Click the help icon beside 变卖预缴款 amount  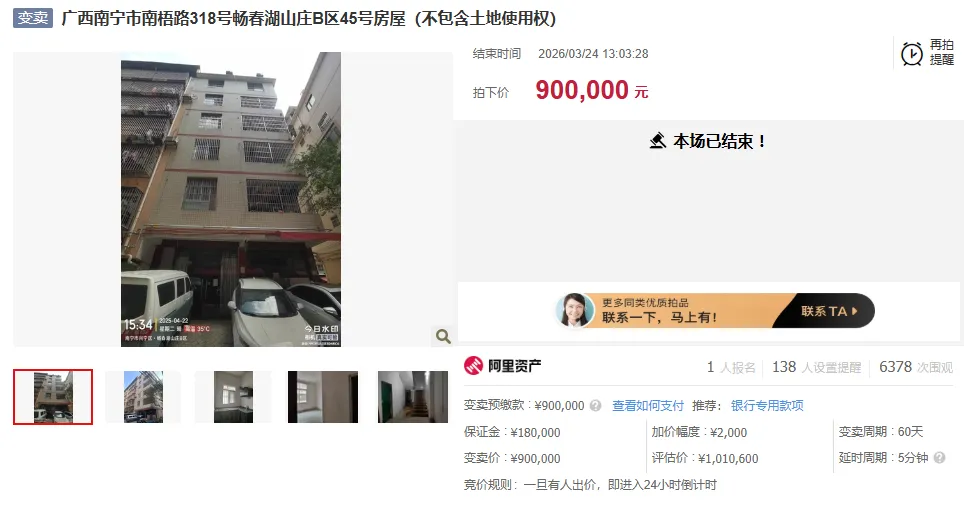tap(595, 405)
